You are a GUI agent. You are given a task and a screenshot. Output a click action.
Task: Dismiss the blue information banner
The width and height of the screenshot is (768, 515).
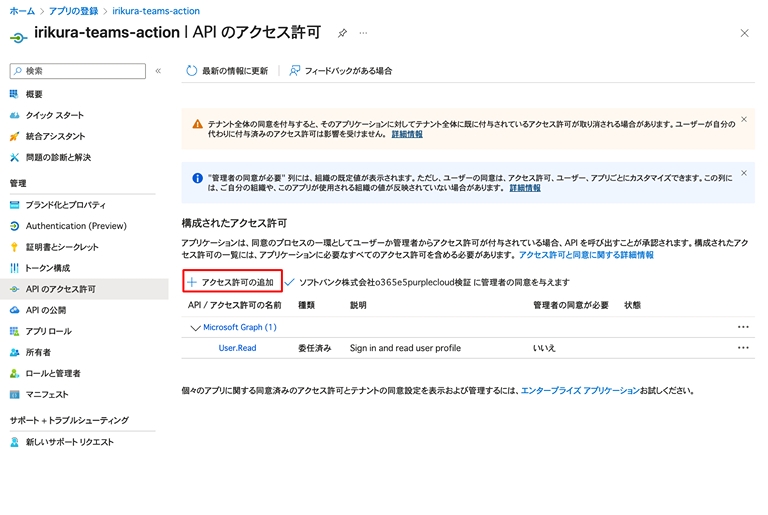(744, 173)
